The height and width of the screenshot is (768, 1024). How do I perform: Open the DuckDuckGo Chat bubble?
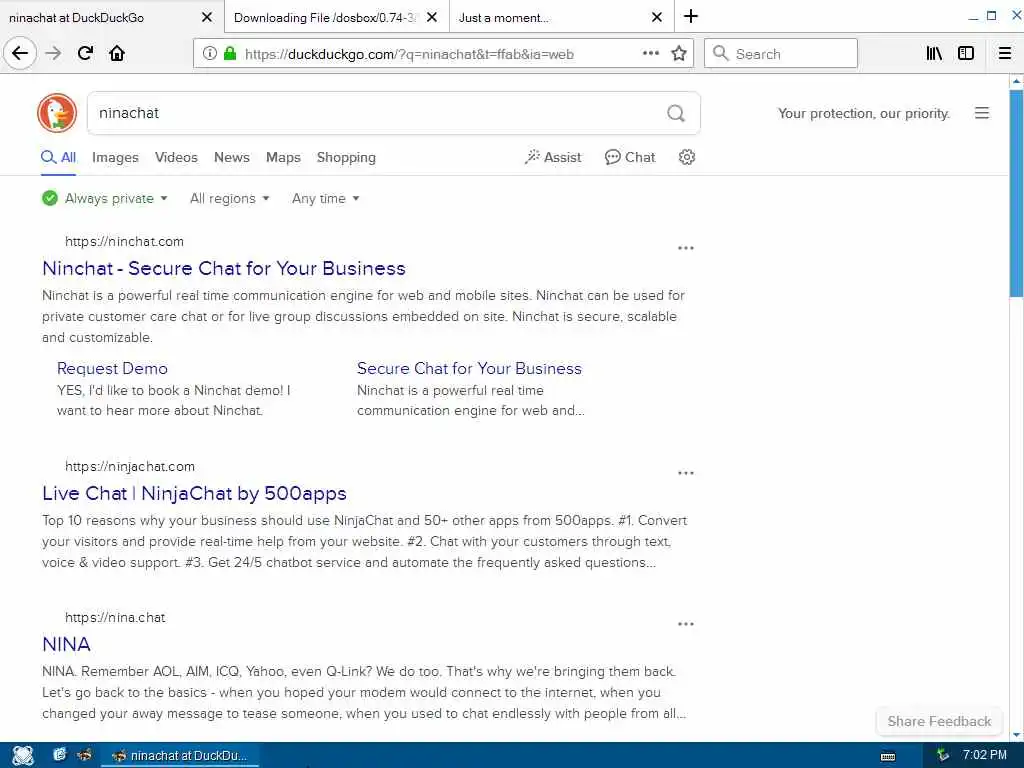[630, 157]
